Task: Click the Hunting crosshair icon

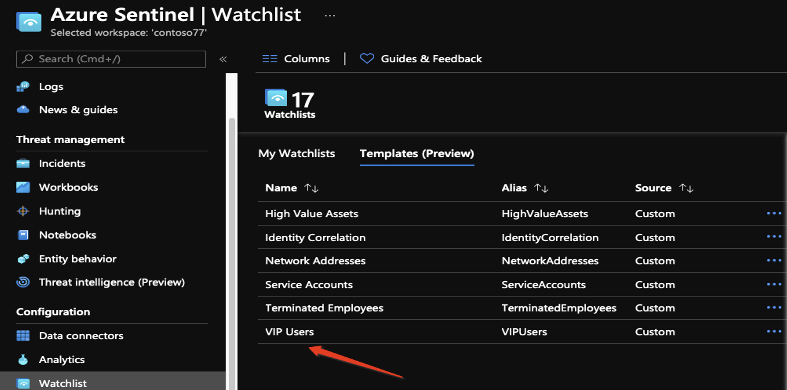Action: pos(23,211)
